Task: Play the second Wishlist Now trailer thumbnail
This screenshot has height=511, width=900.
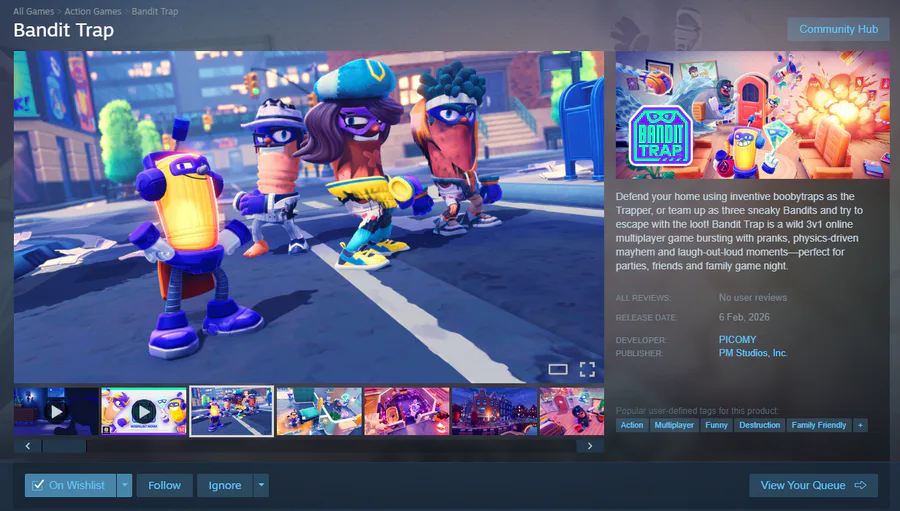Action: pyautogui.click(x=143, y=411)
